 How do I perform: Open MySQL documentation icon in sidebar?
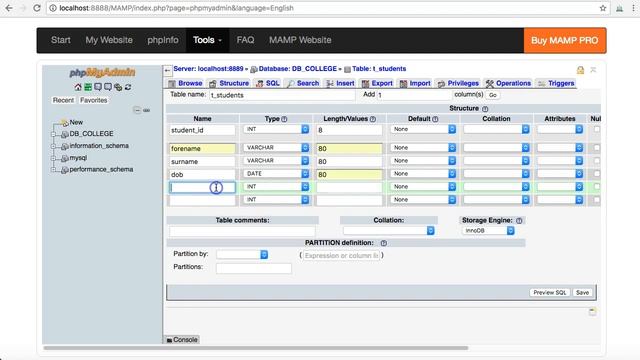[108, 87]
